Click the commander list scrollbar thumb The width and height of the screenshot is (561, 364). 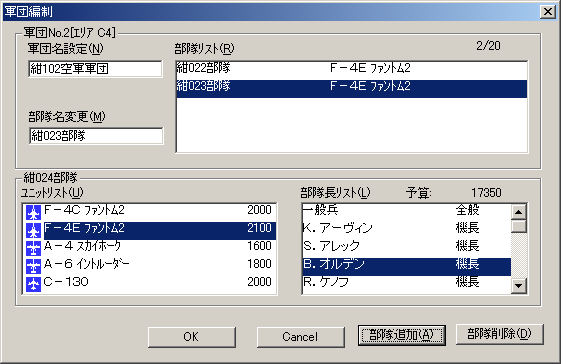[x=519, y=226]
